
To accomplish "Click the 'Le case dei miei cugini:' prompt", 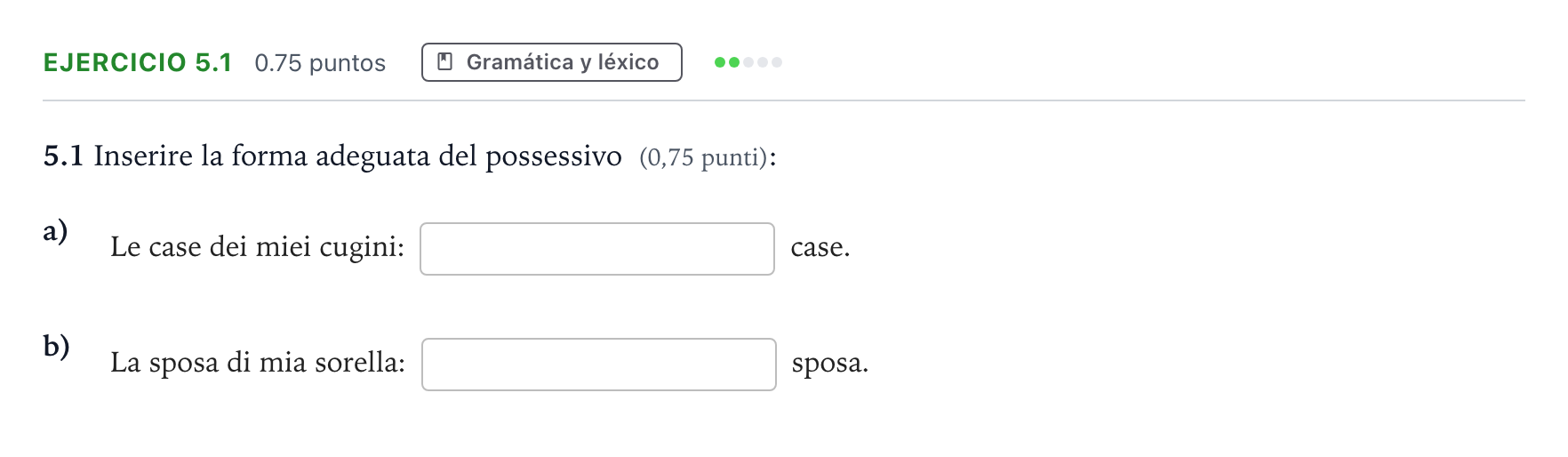I will click(258, 247).
